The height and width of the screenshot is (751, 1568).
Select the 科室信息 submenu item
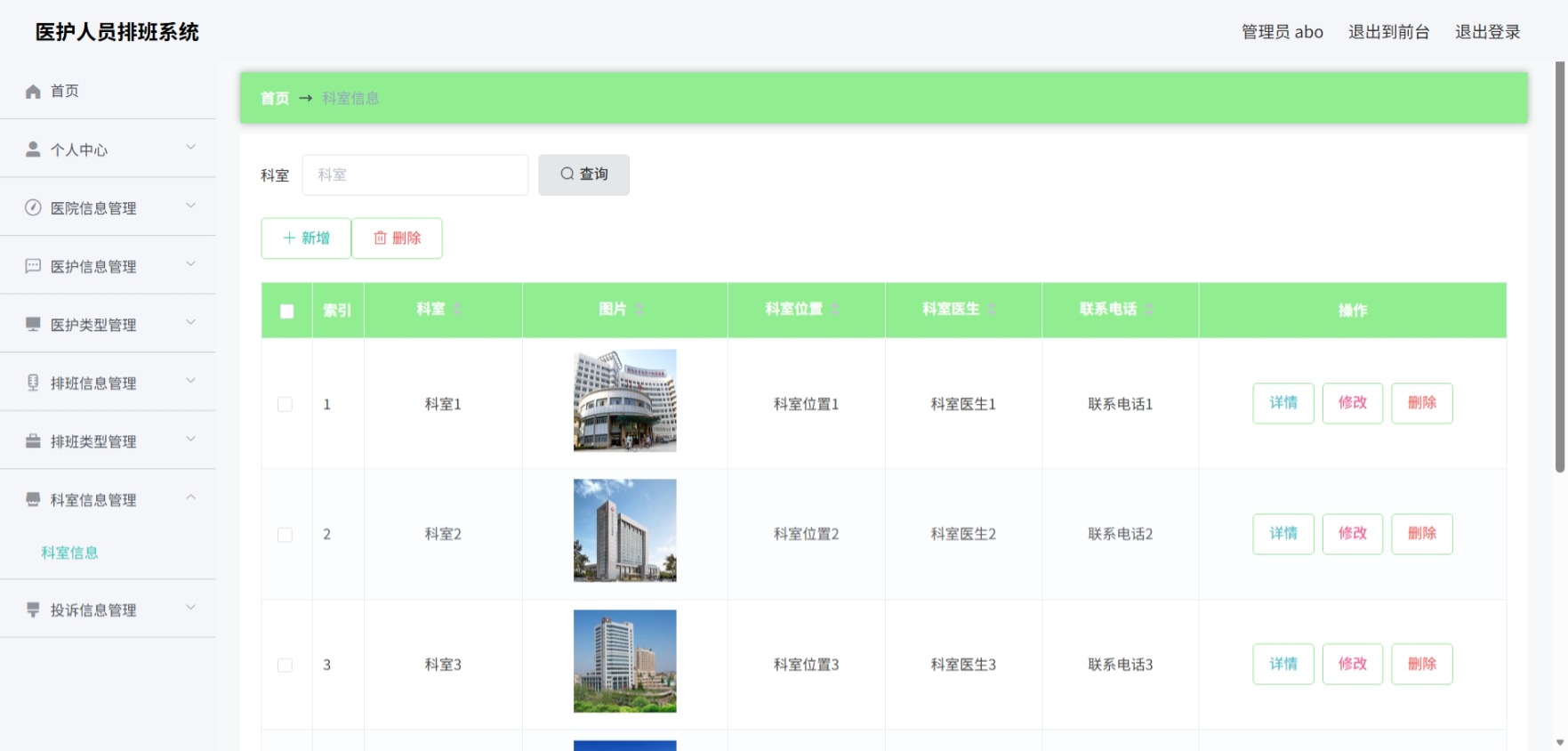click(x=69, y=553)
